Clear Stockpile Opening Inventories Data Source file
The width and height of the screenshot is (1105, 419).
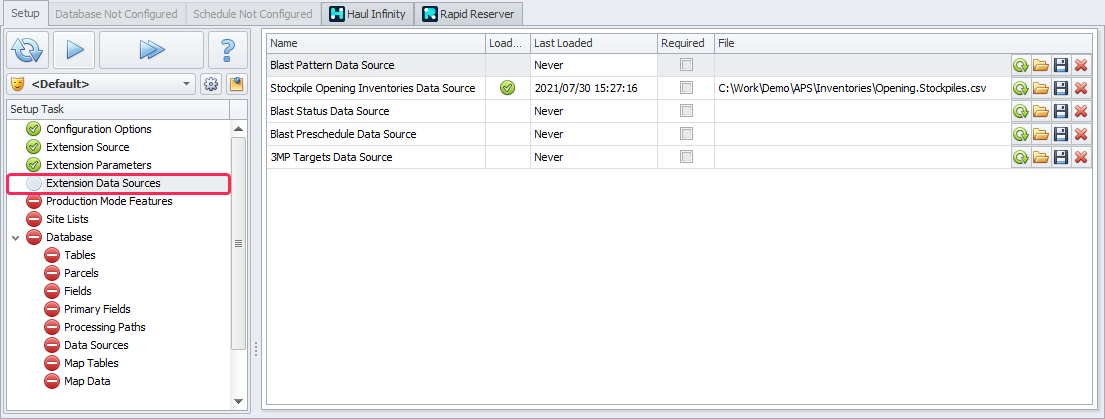pyautogui.click(x=1081, y=89)
